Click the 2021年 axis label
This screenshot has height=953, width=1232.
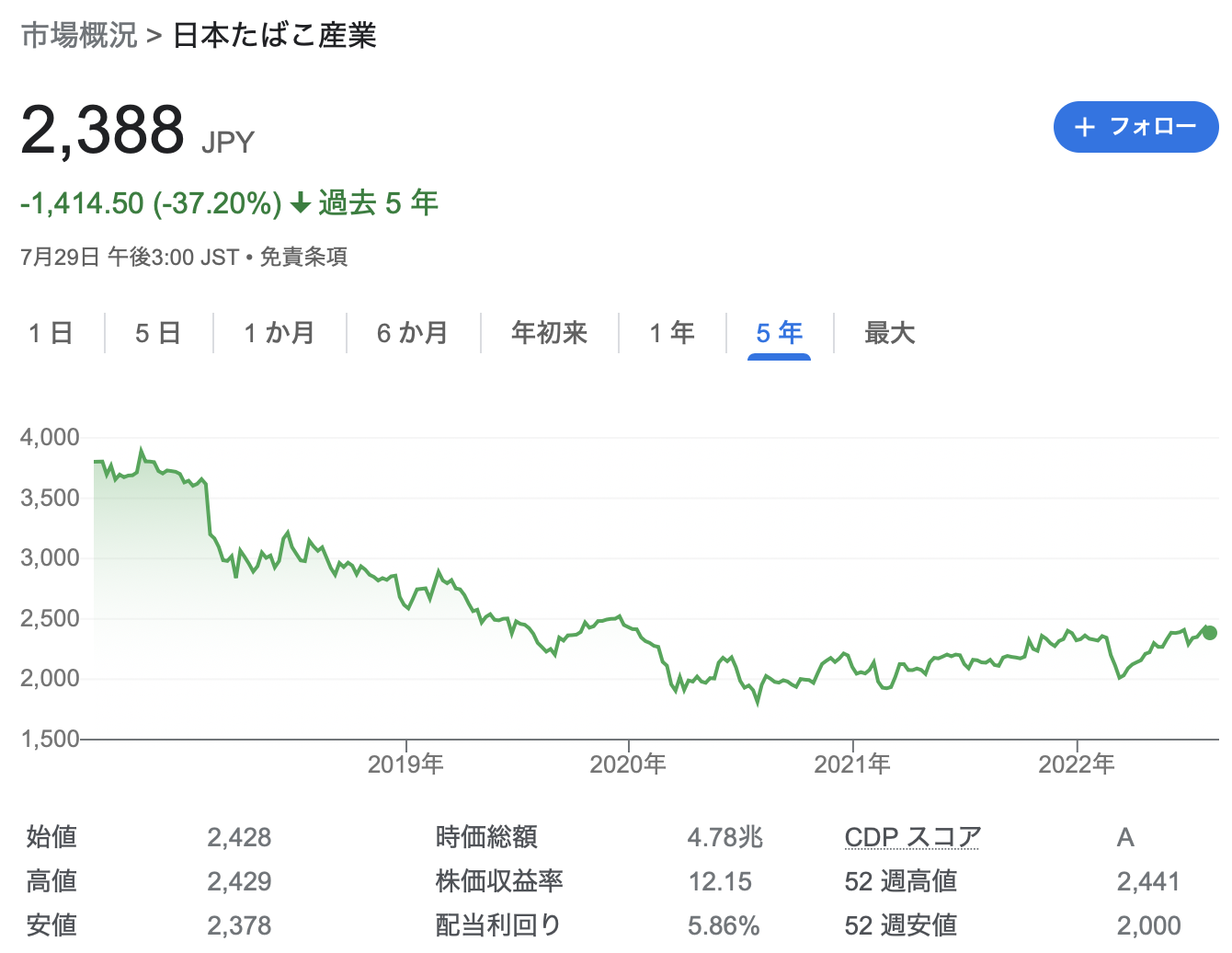click(852, 764)
